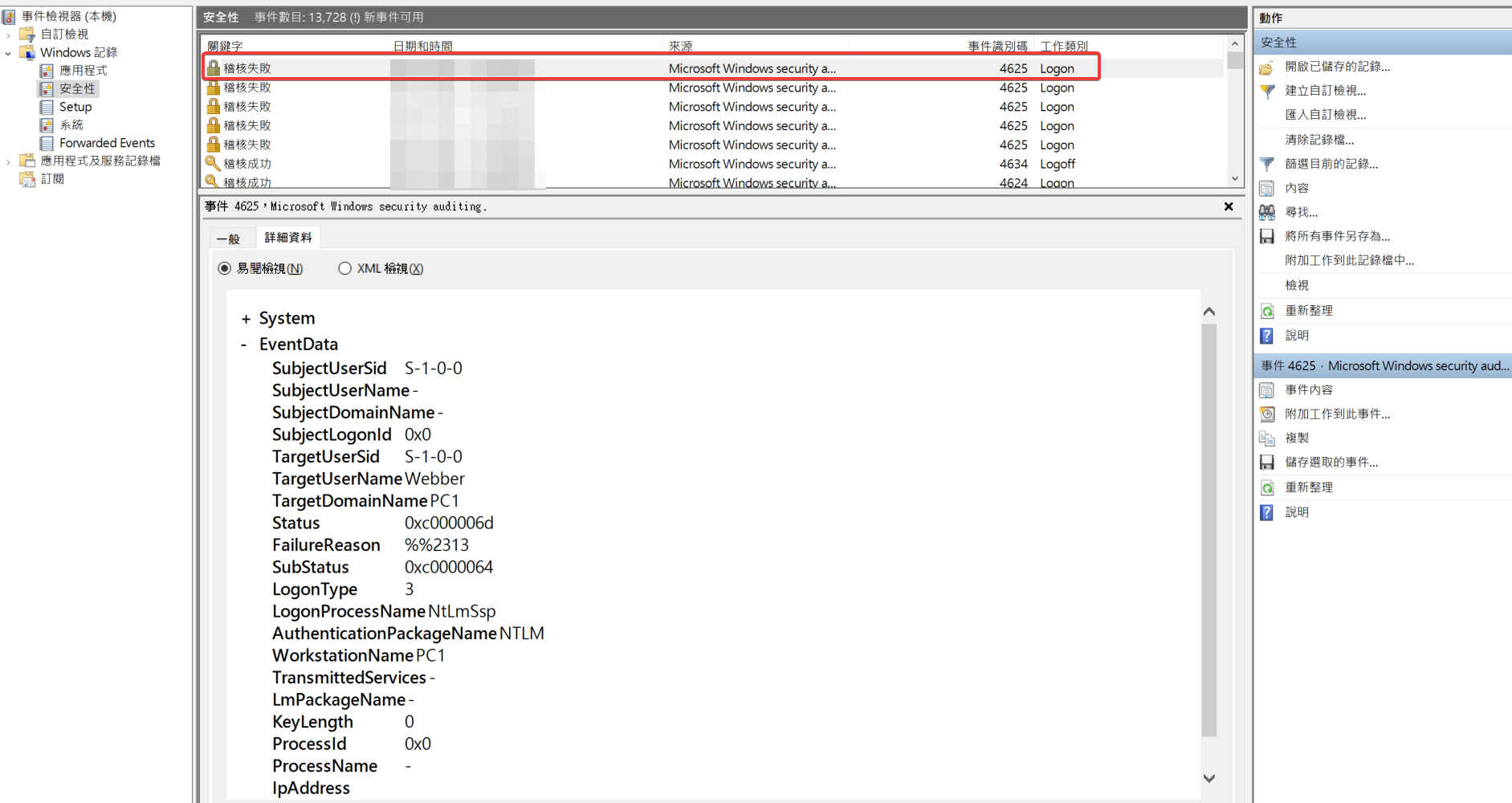Click Import Custom View (匯入自訂檢視) action
This screenshot has height=803, width=1512.
click(x=1325, y=115)
